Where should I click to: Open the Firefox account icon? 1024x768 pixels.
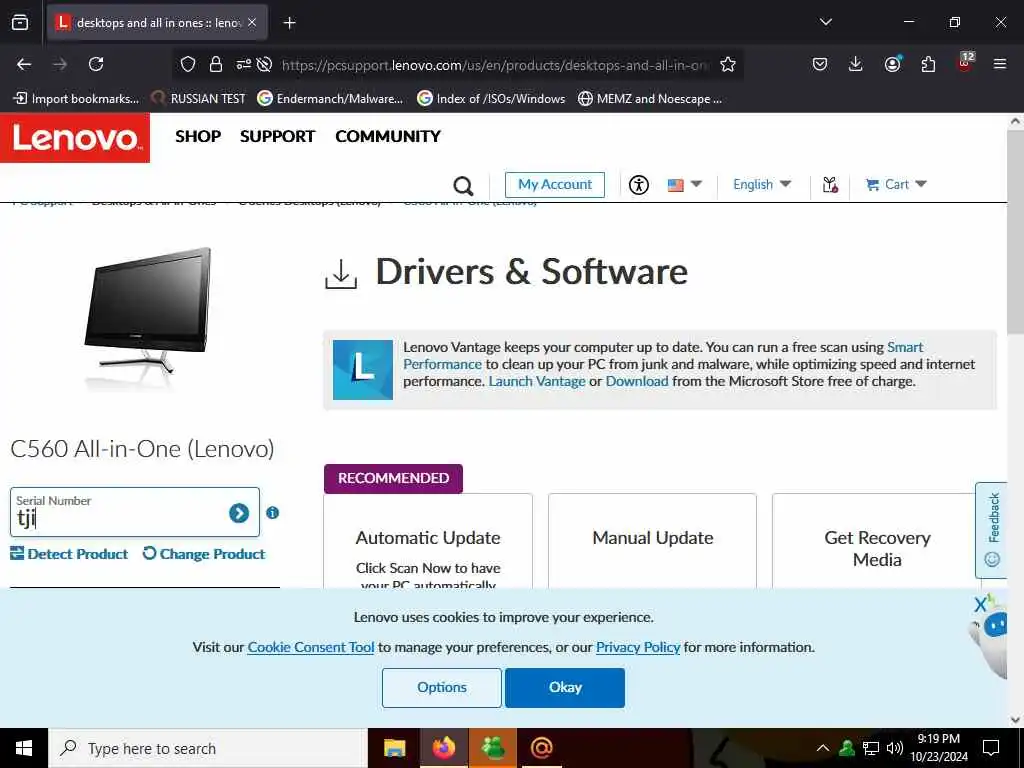click(x=892, y=64)
